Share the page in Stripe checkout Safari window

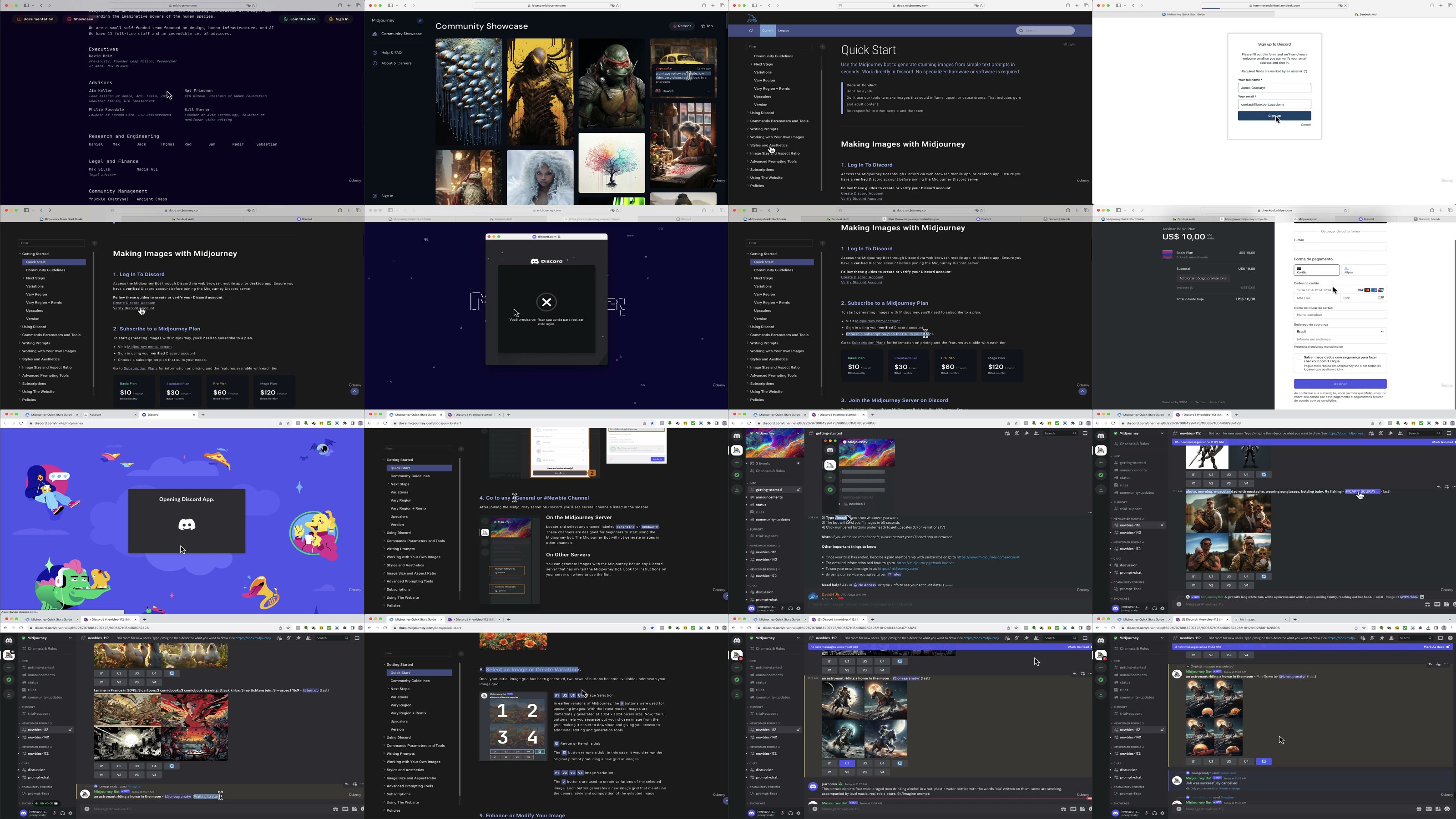coord(1432,210)
